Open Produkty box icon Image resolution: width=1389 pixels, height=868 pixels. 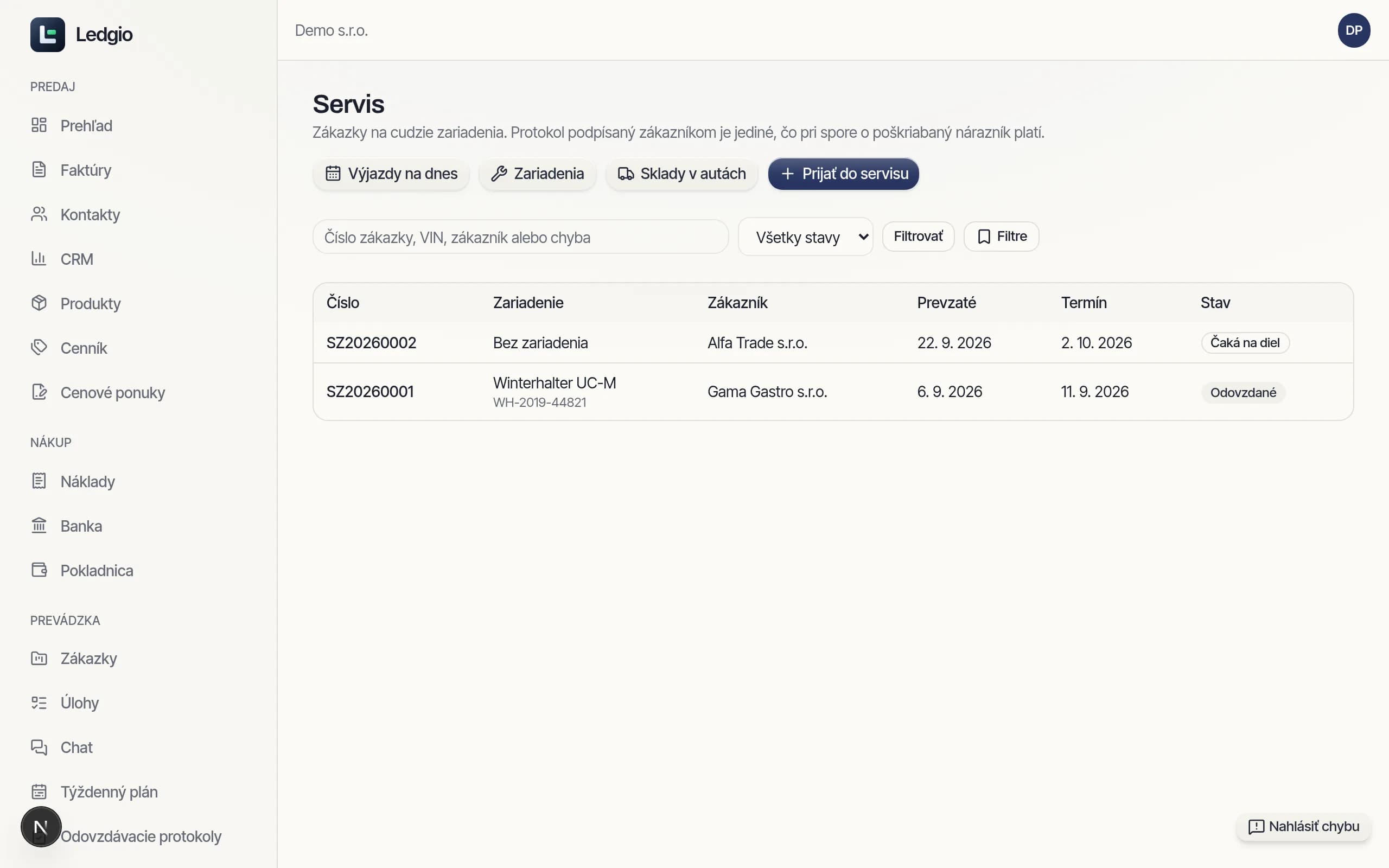pos(39,303)
